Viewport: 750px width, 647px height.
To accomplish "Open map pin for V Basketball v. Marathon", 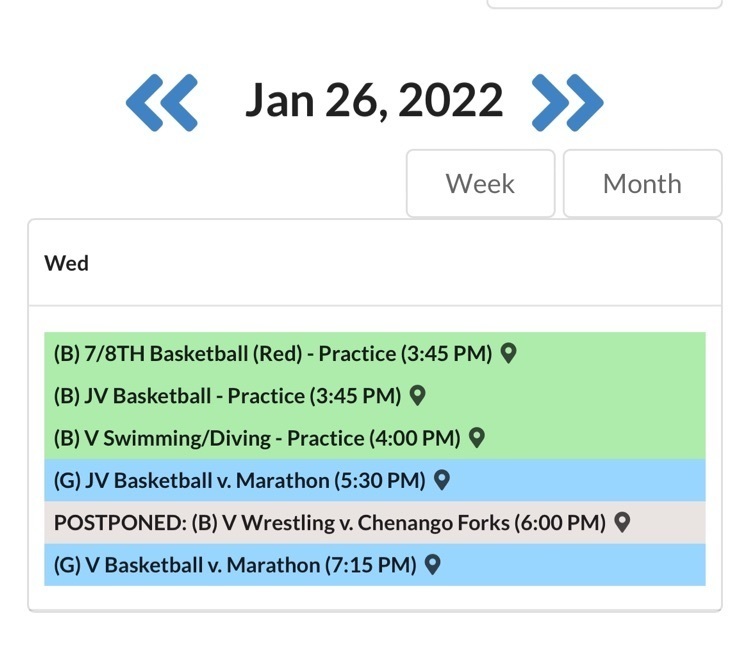I will pos(432,564).
